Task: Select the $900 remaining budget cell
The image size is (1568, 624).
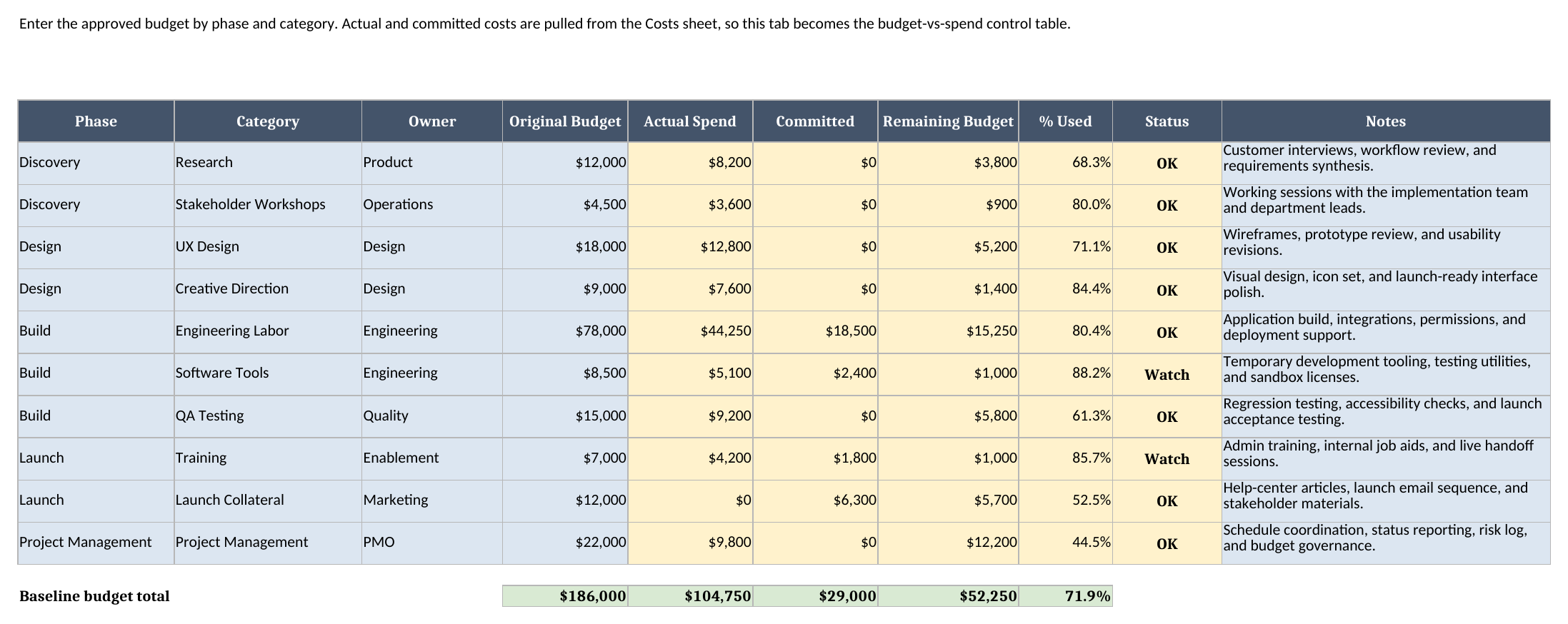Action: pos(949,205)
